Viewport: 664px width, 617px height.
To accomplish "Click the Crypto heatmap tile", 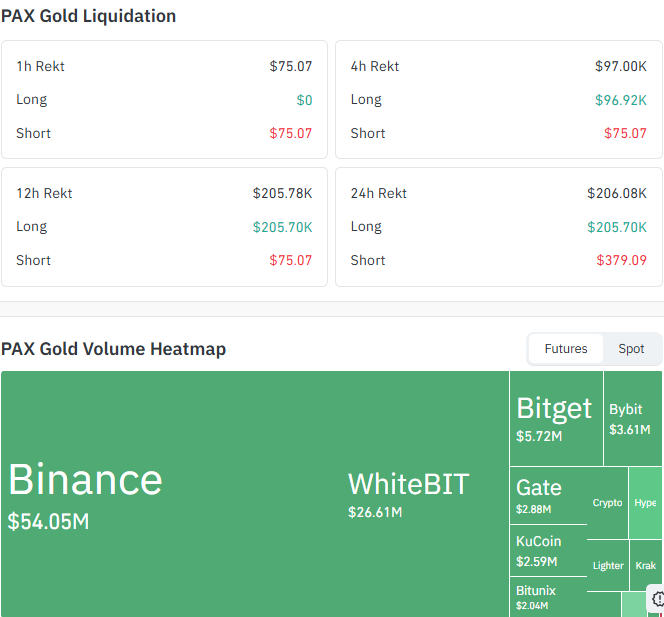I will pyautogui.click(x=607, y=503).
